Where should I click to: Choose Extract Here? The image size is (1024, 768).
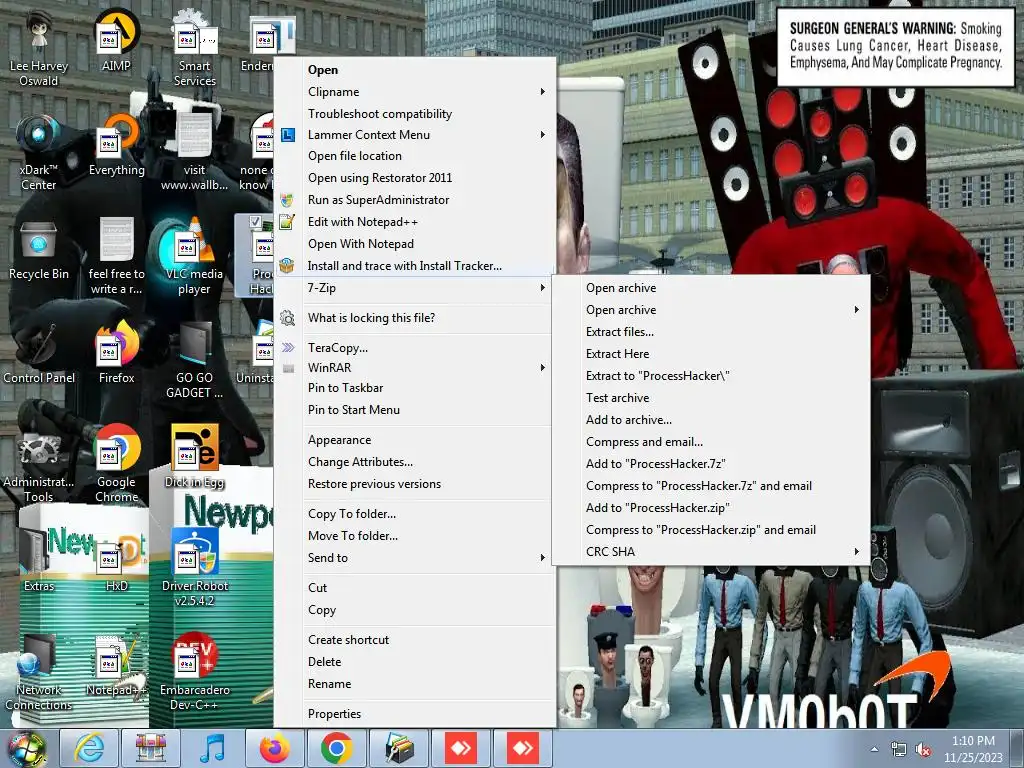tap(711, 354)
